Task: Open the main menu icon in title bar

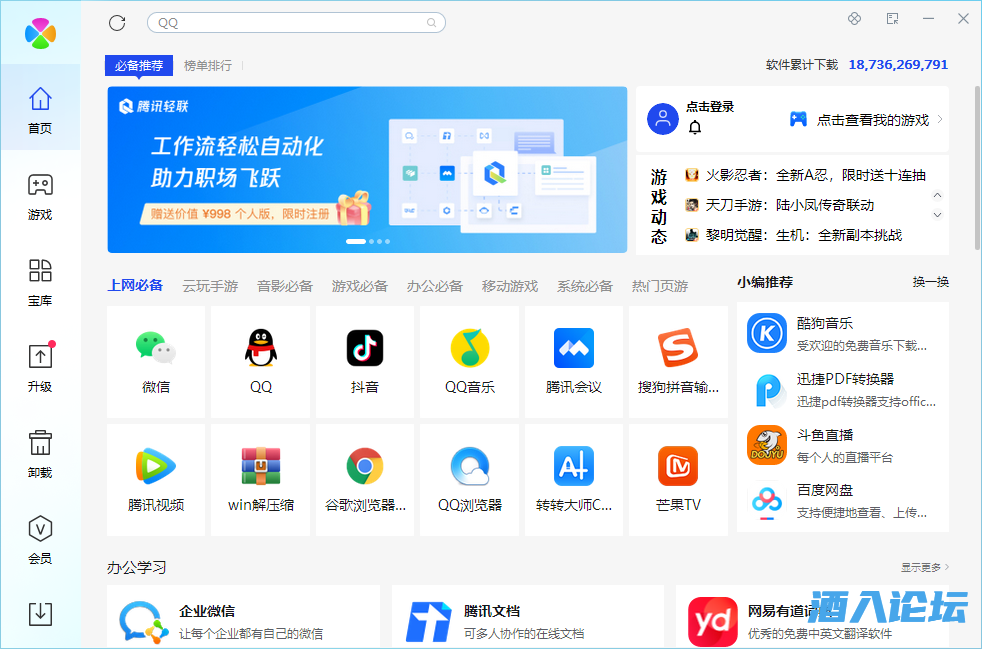Action: [x=893, y=19]
